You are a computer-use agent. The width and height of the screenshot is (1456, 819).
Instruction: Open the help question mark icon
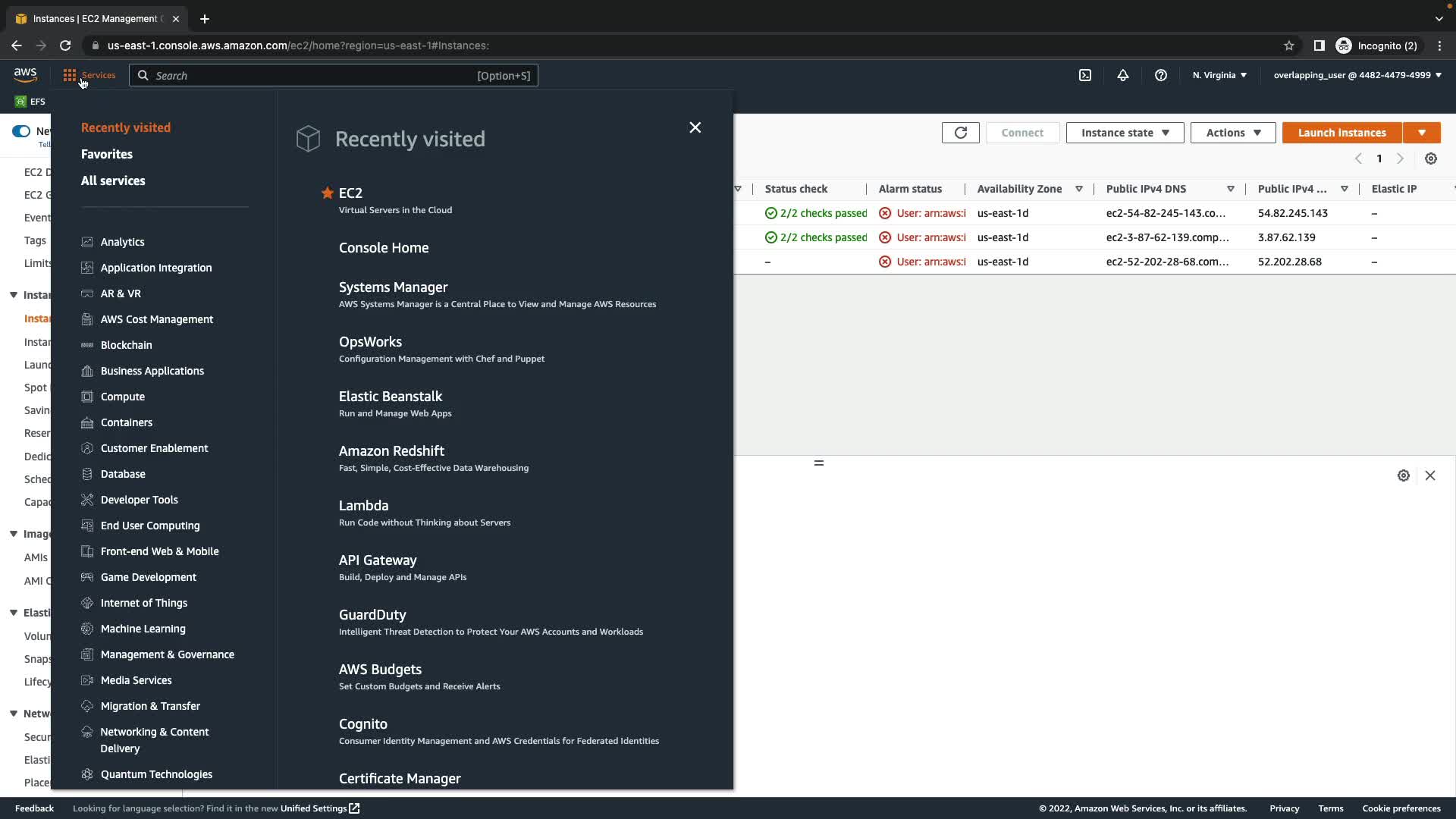click(x=1161, y=75)
